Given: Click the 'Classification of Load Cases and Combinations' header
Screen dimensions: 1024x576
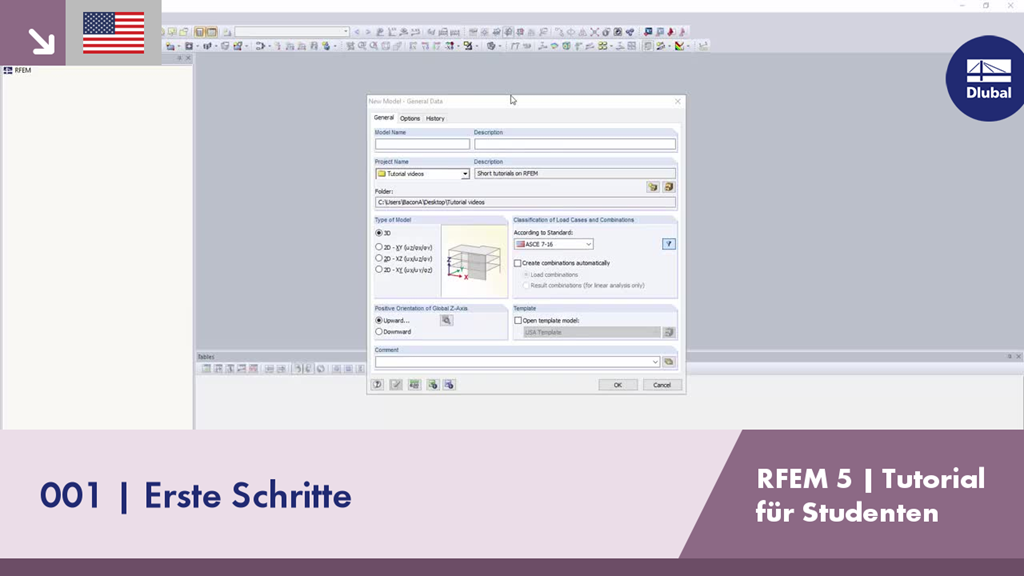Looking at the screenshot, I should (x=573, y=220).
